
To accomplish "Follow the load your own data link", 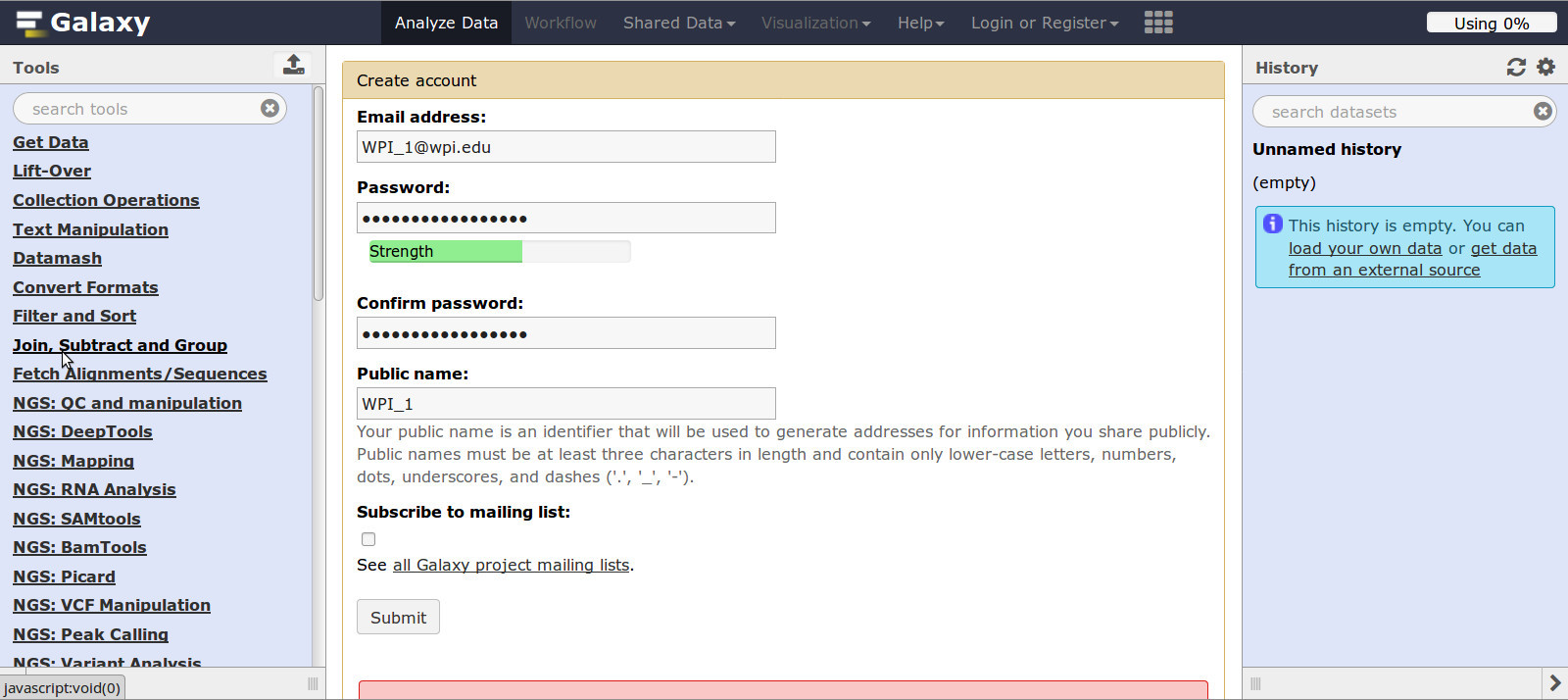I will click(x=1365, y=248).
